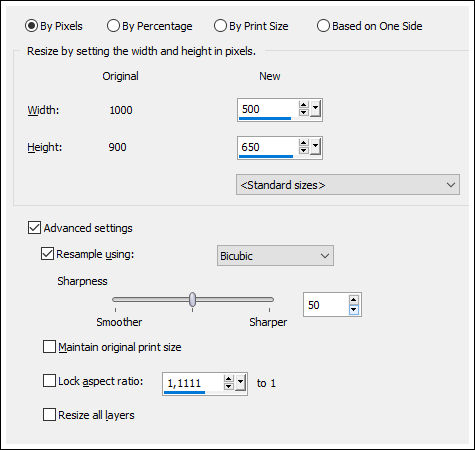Check Maintain original print size
Image resolution: width=475 pixels, height=450 pixels.
coord(49,347)
